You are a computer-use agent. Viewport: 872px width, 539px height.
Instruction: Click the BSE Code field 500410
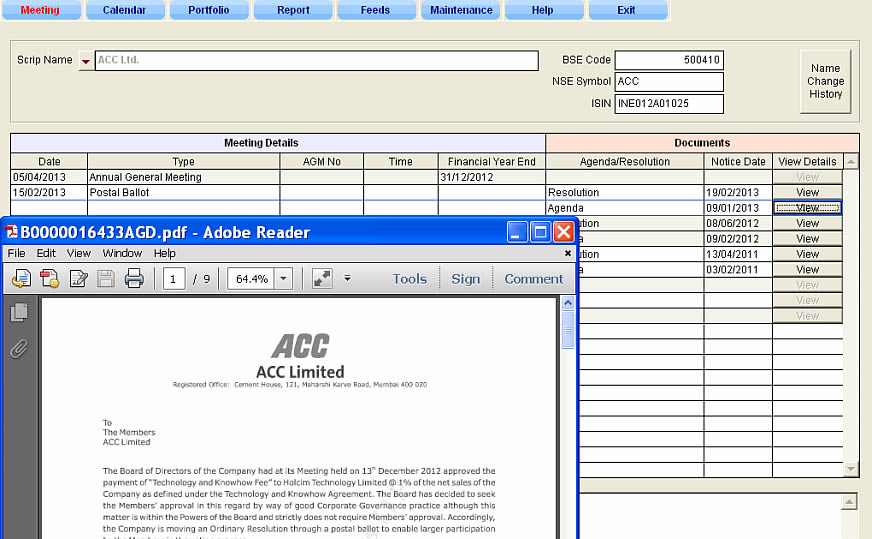click(669, 60)
